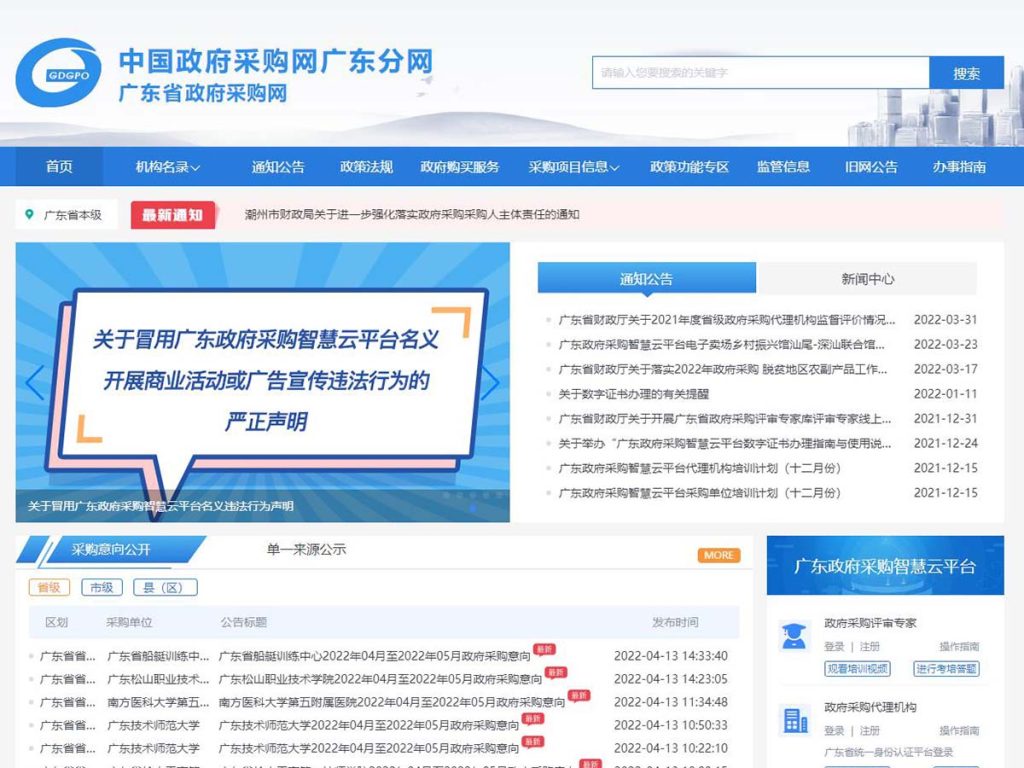
Task: Click 登录 under 政府采购评审专家
Action: pyautogui.click(x=834, y=647)
